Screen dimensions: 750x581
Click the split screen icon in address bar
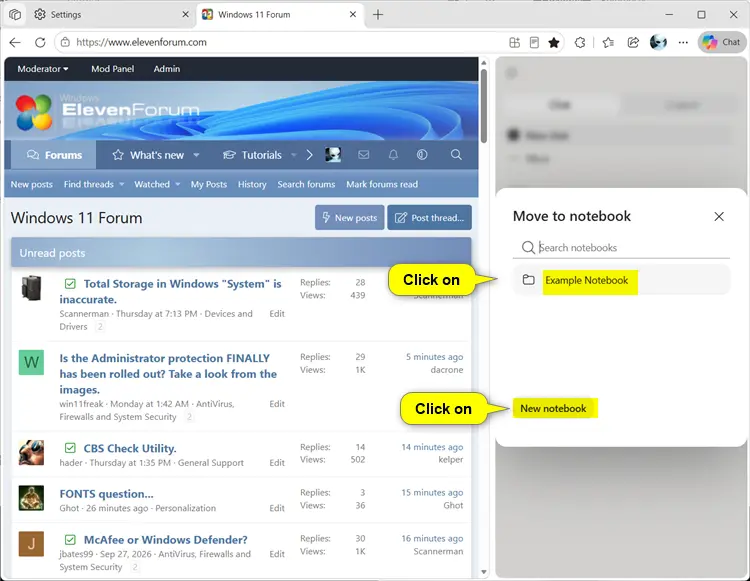(x=515, y=43)
